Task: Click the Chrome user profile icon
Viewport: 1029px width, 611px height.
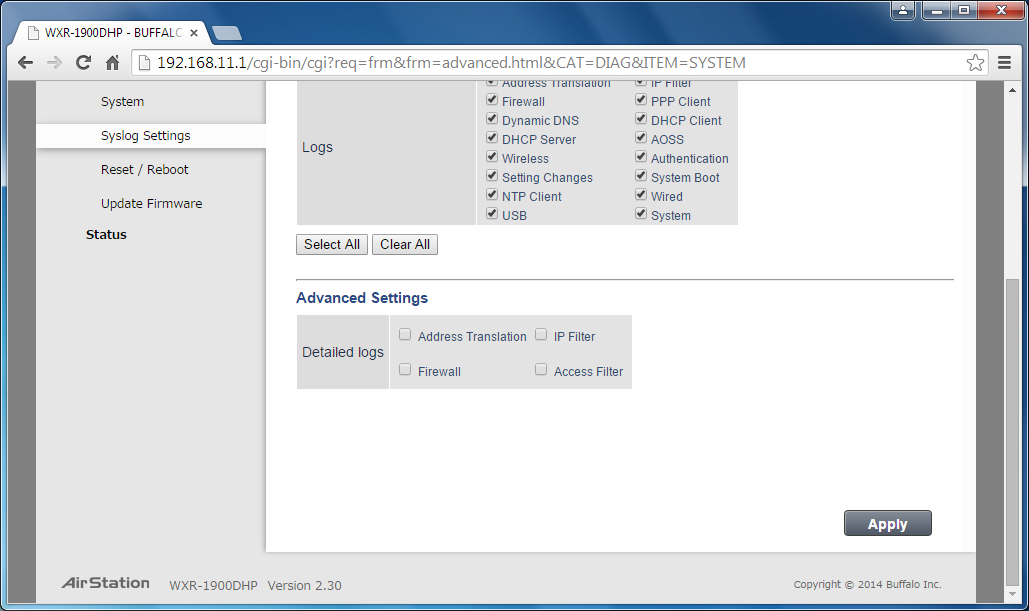Action: coord(903,10)
